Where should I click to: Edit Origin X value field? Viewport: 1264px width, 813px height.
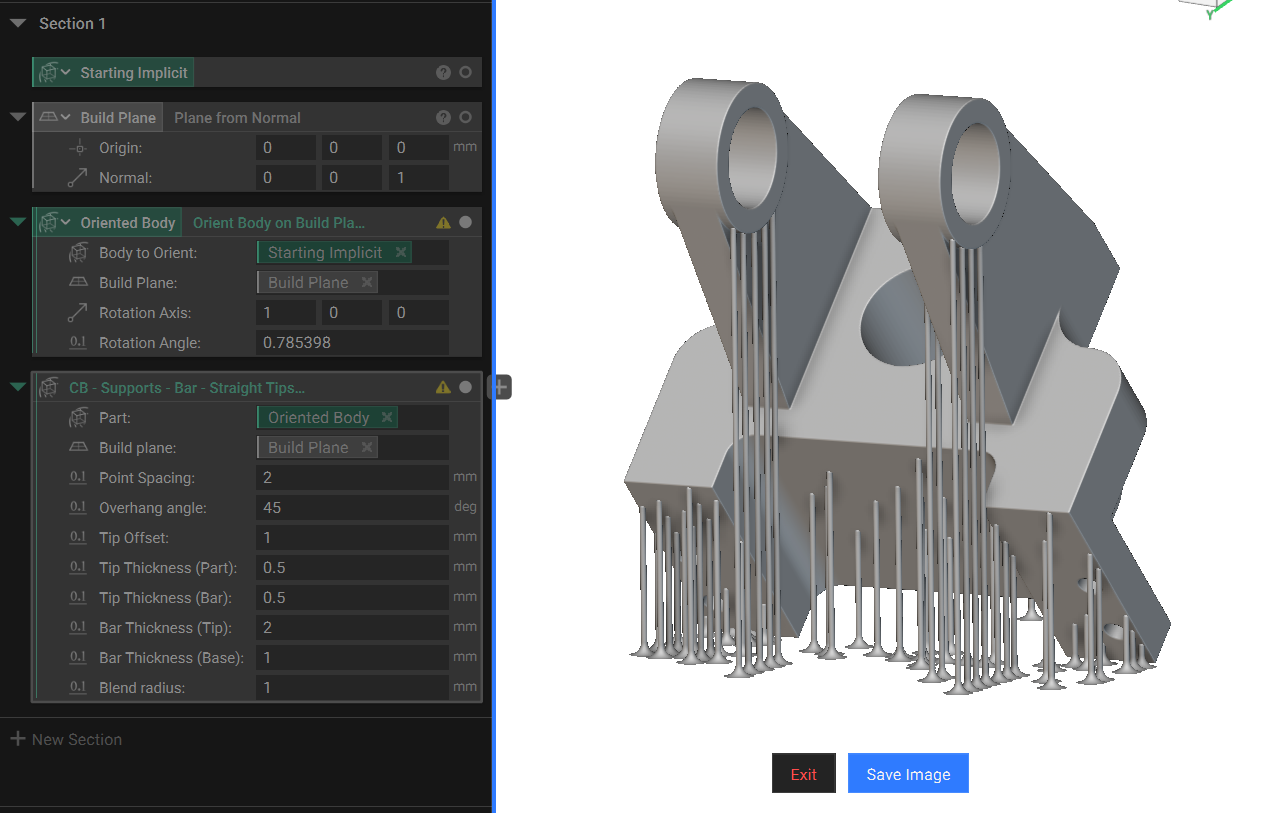(x=286, y=148)
